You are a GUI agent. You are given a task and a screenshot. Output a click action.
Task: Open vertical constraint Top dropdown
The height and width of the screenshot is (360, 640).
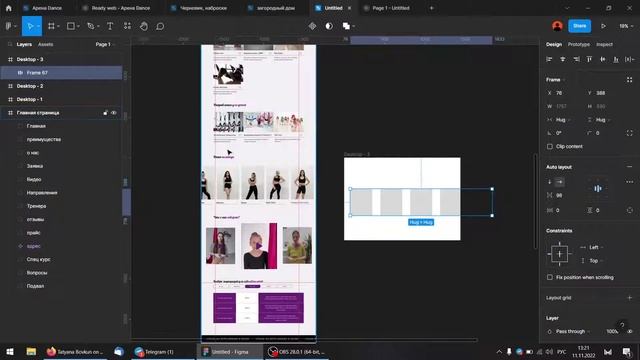coord(594,260)
